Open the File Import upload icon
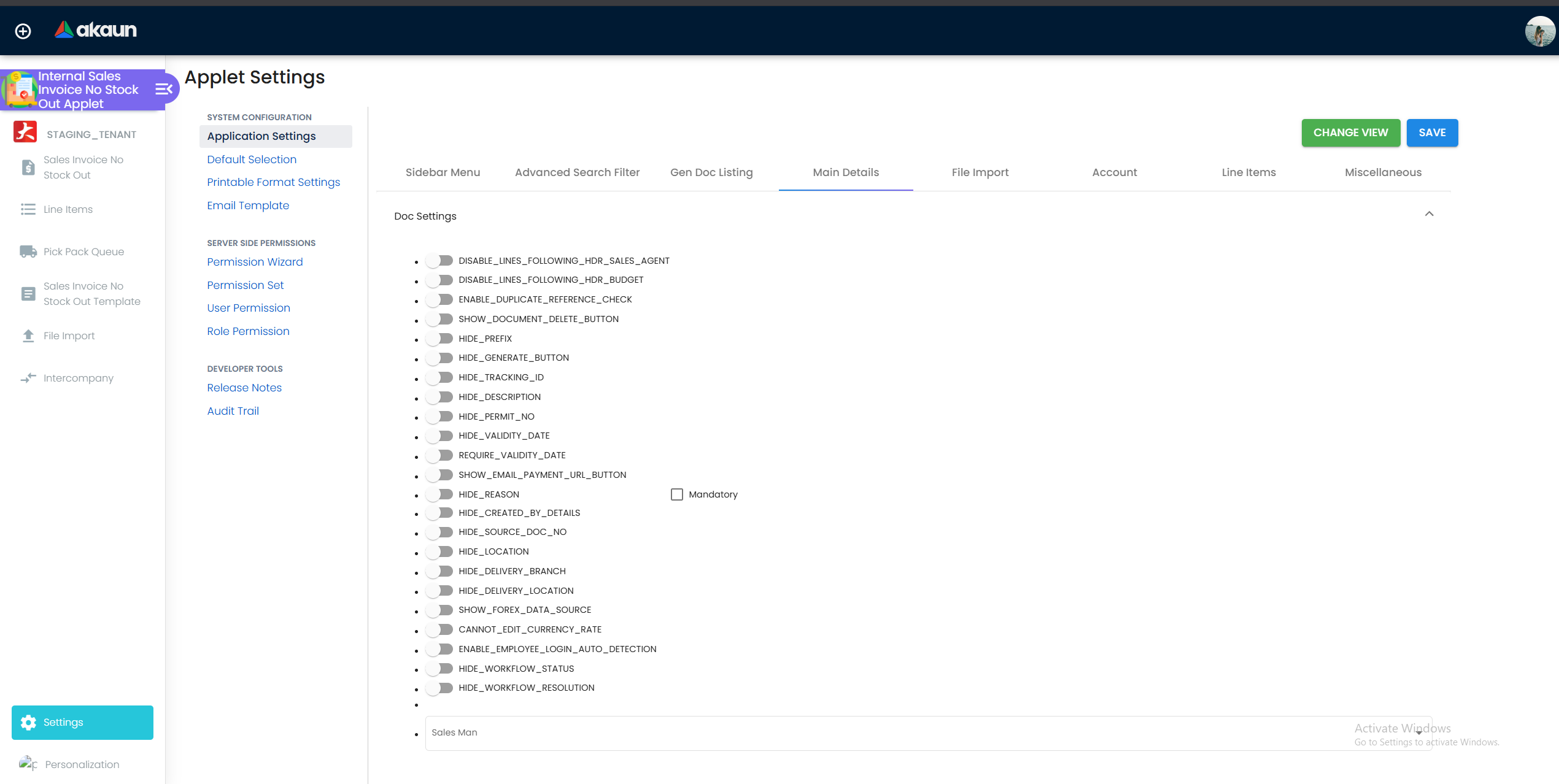Screen dimensions: 1559x784 point(28,336)
